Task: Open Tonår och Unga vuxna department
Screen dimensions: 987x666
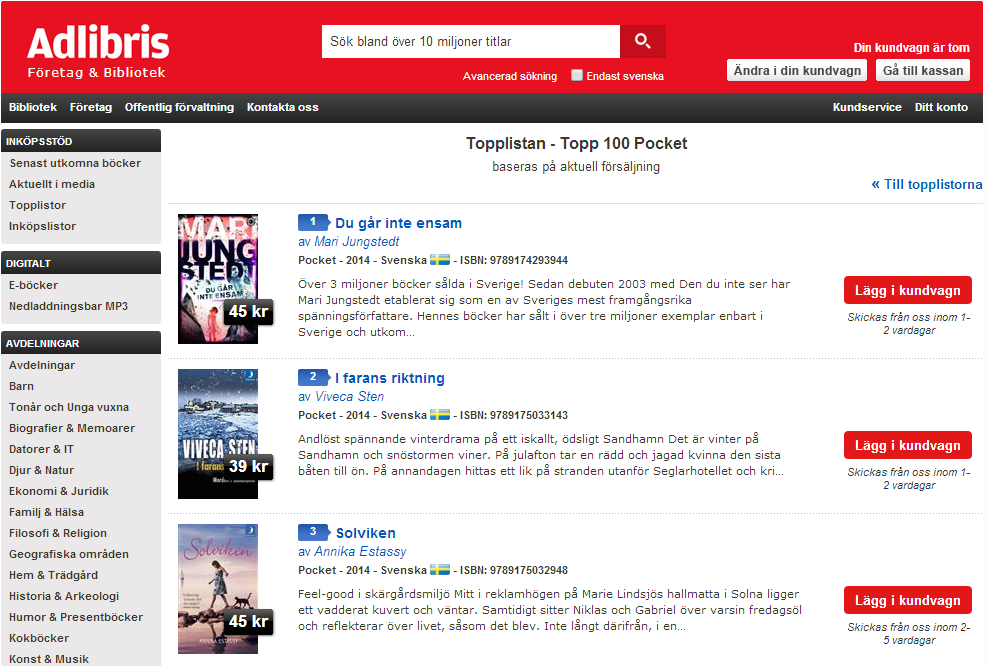Action: click(x=69, y=407)
